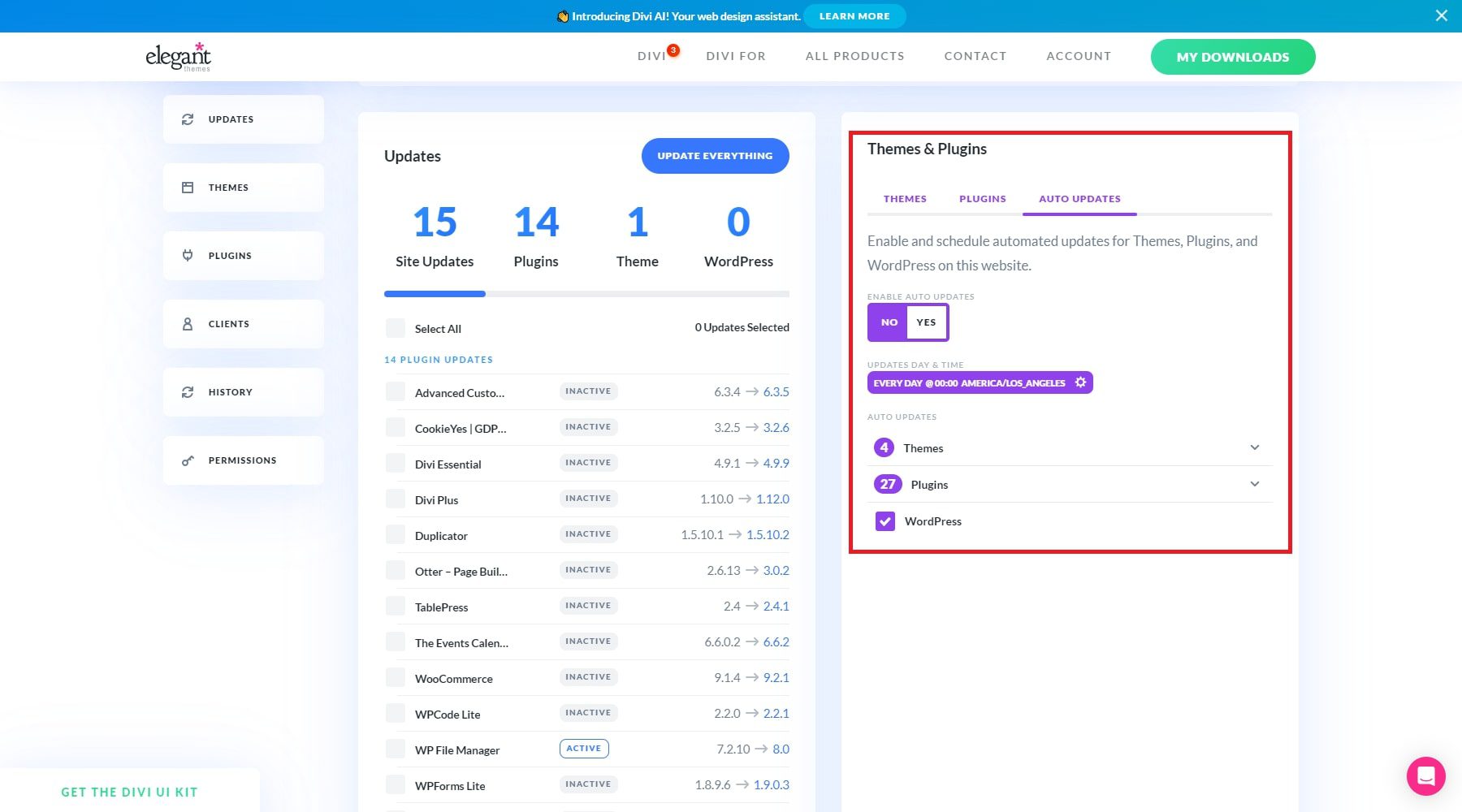Open the chat bubble in the corner
The height and width of the screenshot is (812, 1462).
1425,776
